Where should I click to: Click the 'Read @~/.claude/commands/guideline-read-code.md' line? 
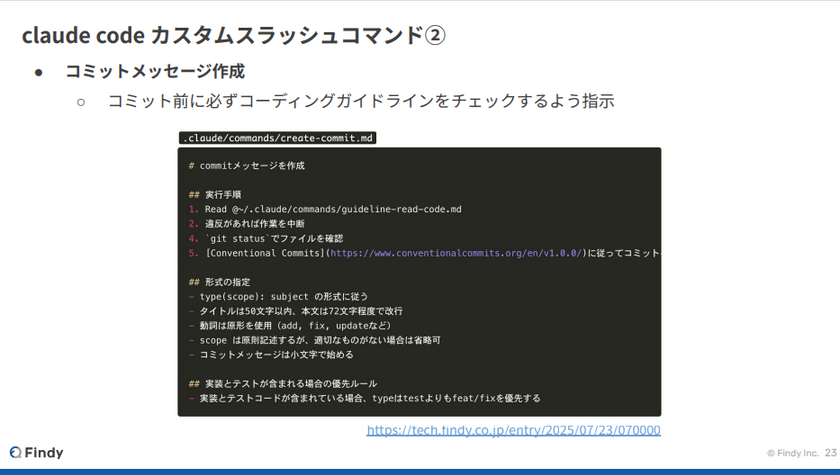[332, 209]
